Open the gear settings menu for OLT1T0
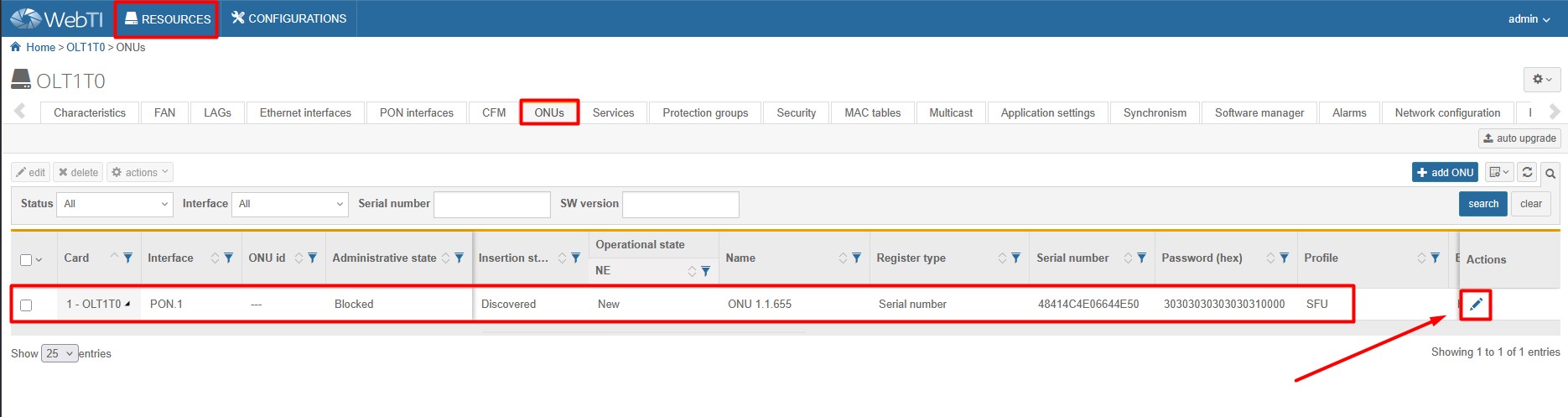The height and width of the screenshot is (417, 1568). click(1541, 80)
